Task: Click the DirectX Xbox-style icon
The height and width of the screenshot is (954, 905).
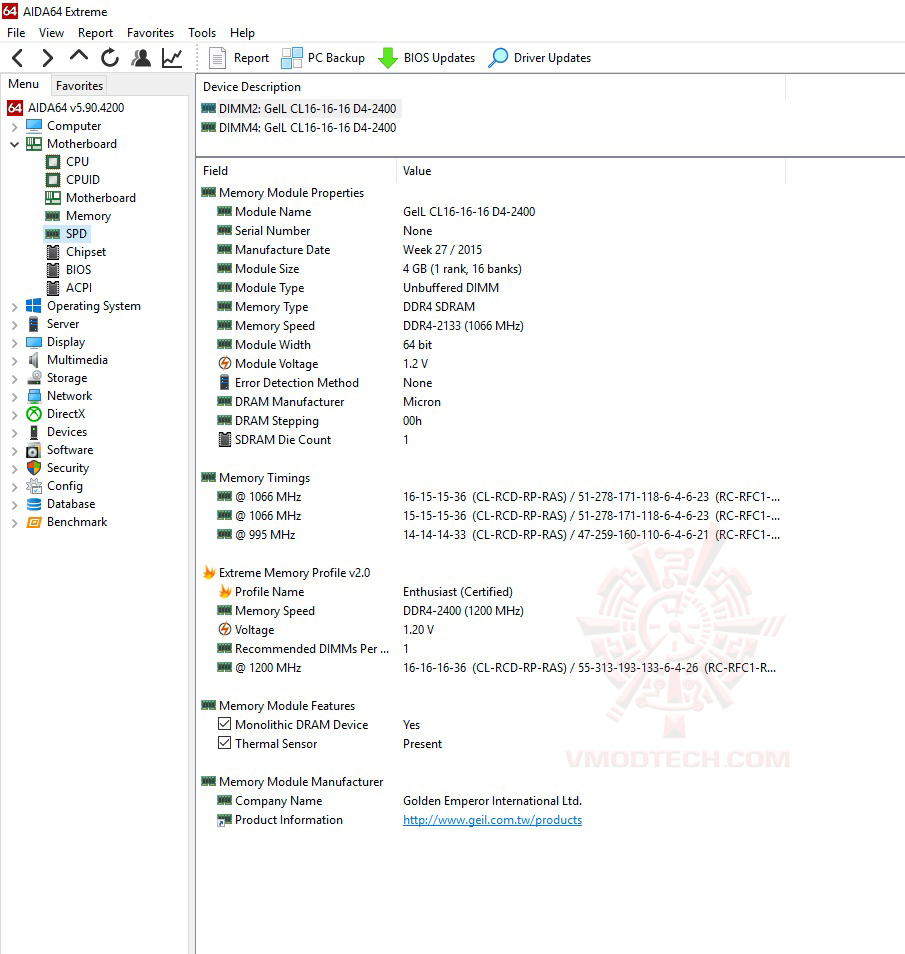Action: 34,414
